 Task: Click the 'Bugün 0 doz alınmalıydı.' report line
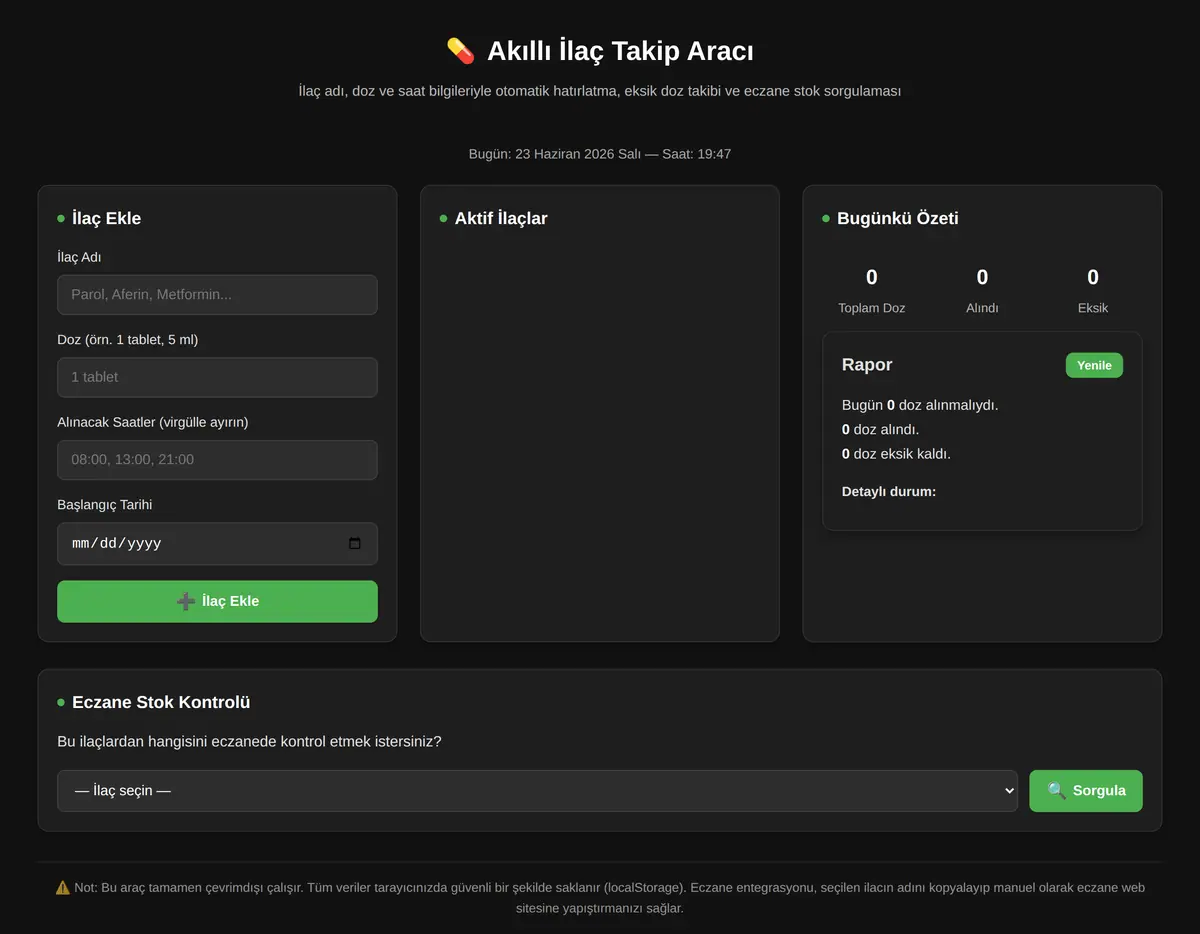pyautogui.click(x=920, y=405)
